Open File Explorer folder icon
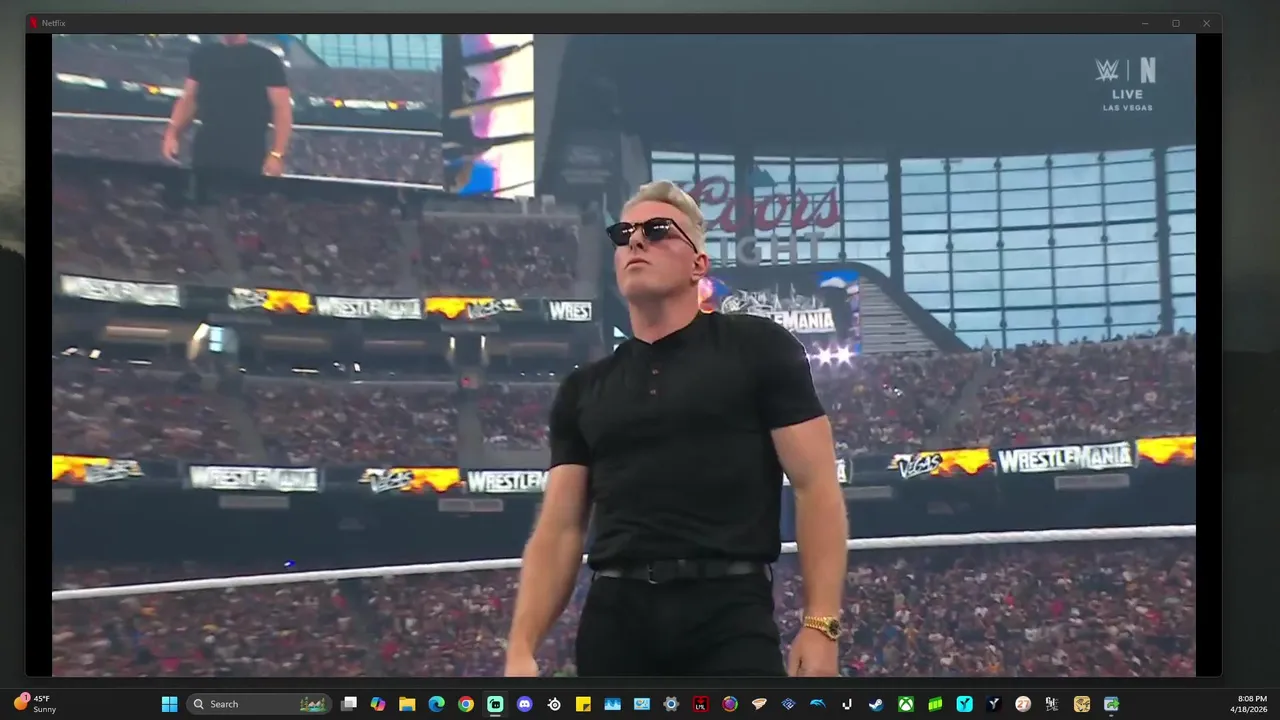1280x720 pixels. coord(407,704)
